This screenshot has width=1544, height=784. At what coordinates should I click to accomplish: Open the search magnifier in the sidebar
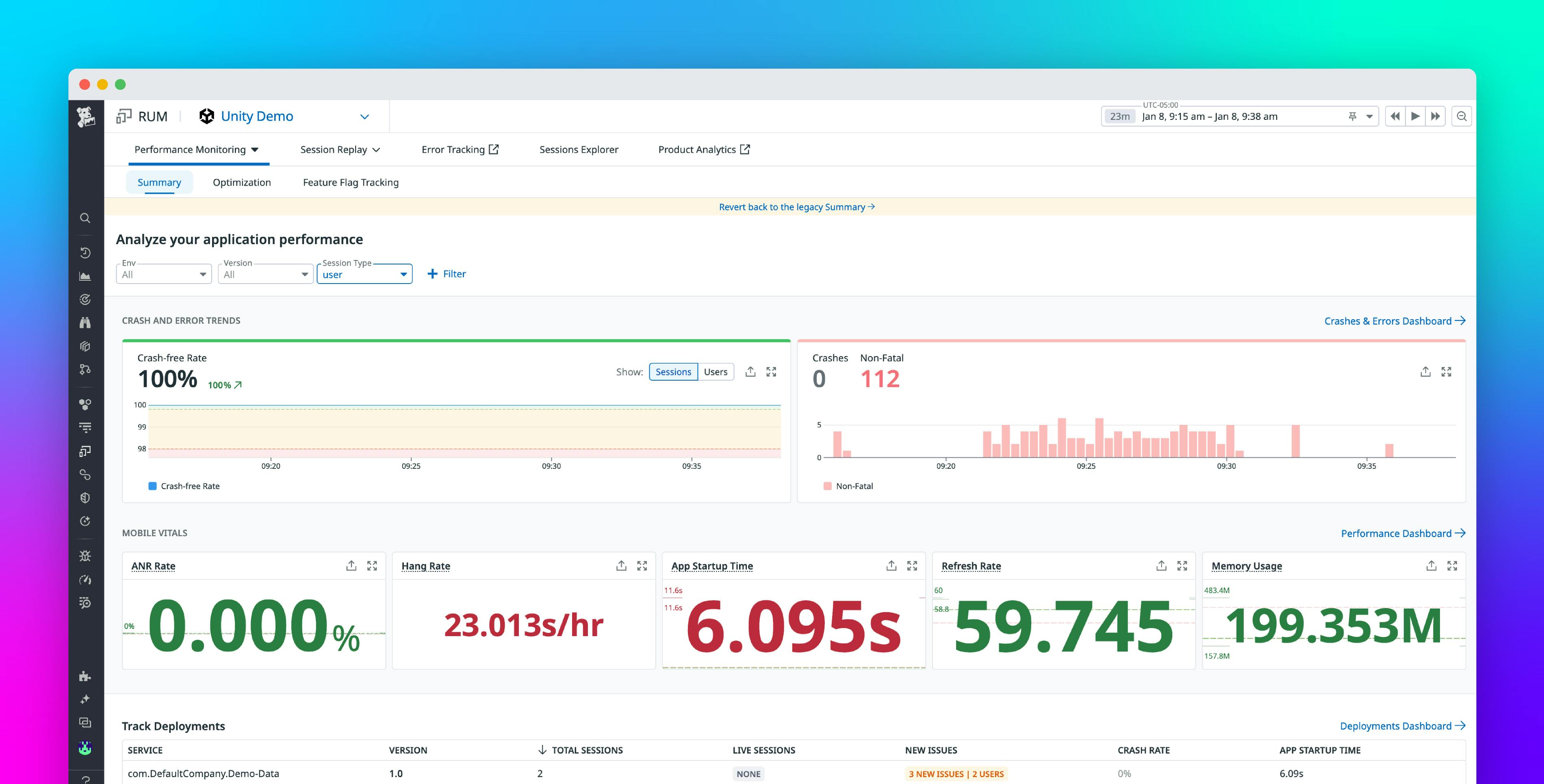point(85,218)
